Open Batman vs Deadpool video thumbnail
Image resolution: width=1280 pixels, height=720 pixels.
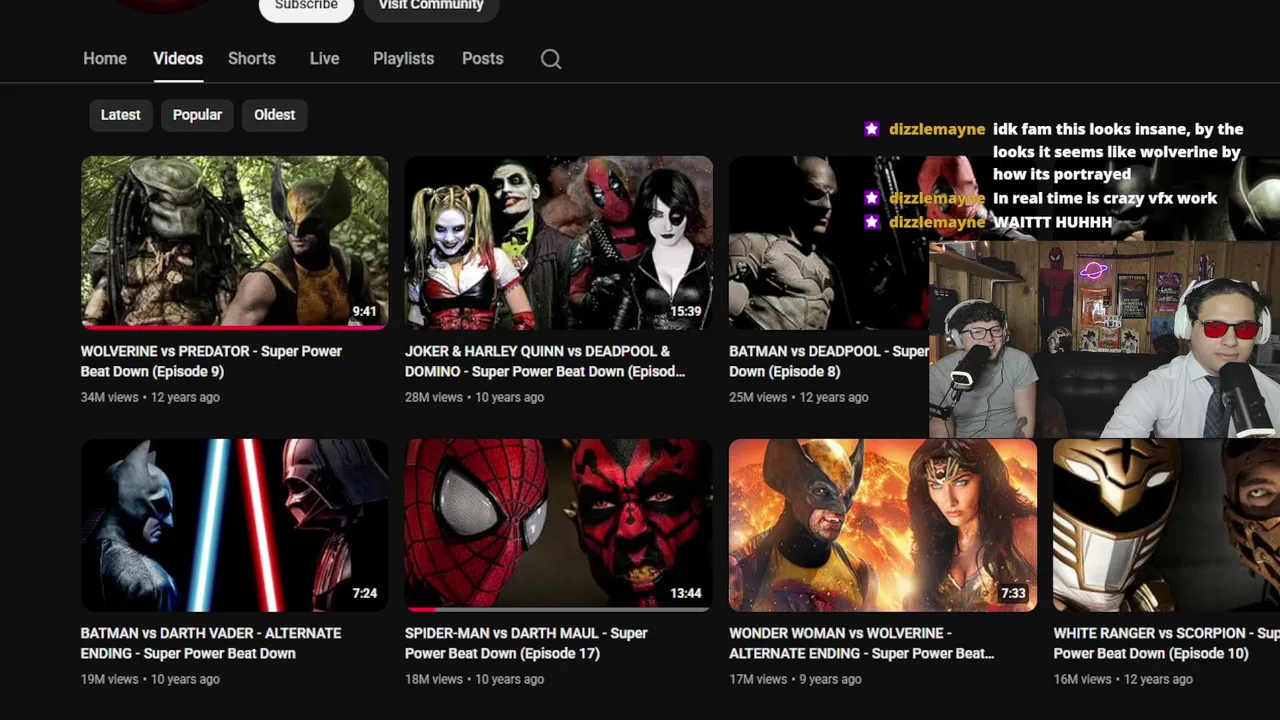(x=828, y=242)
